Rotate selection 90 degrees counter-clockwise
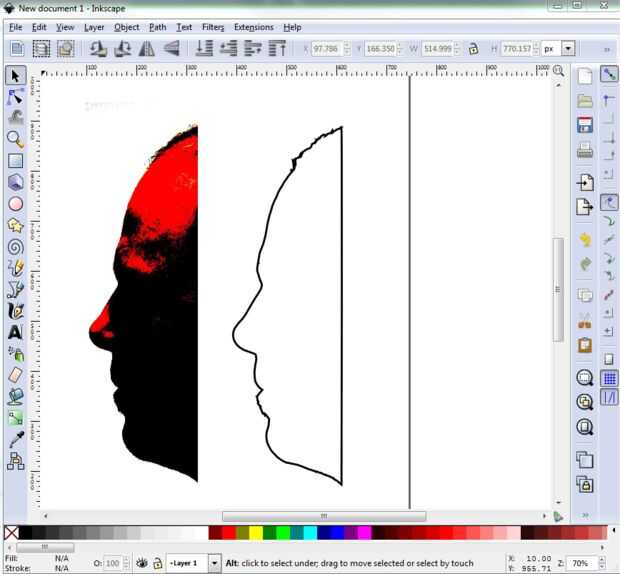The width and height of the screenshot is (620, 574). pyautogui.click(x=98, y=49)
